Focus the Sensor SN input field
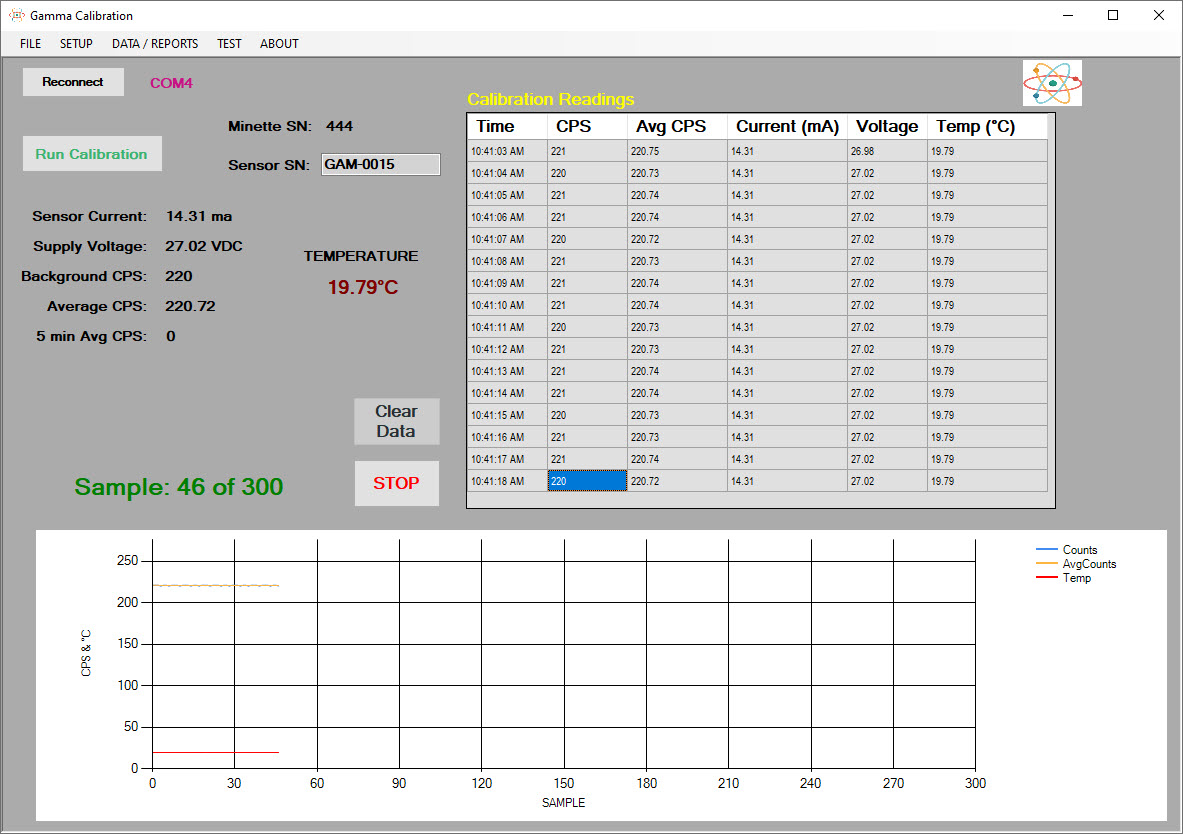Viewport: 1183px width, 834px height. point(381,165)
